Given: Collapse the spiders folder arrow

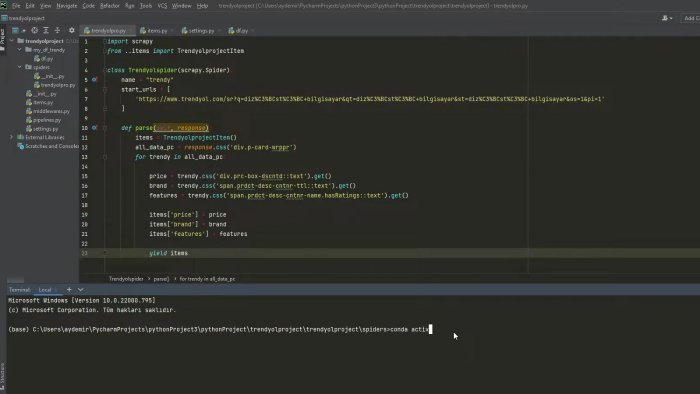Looking at the screenshot, I should tap(20, 67).
